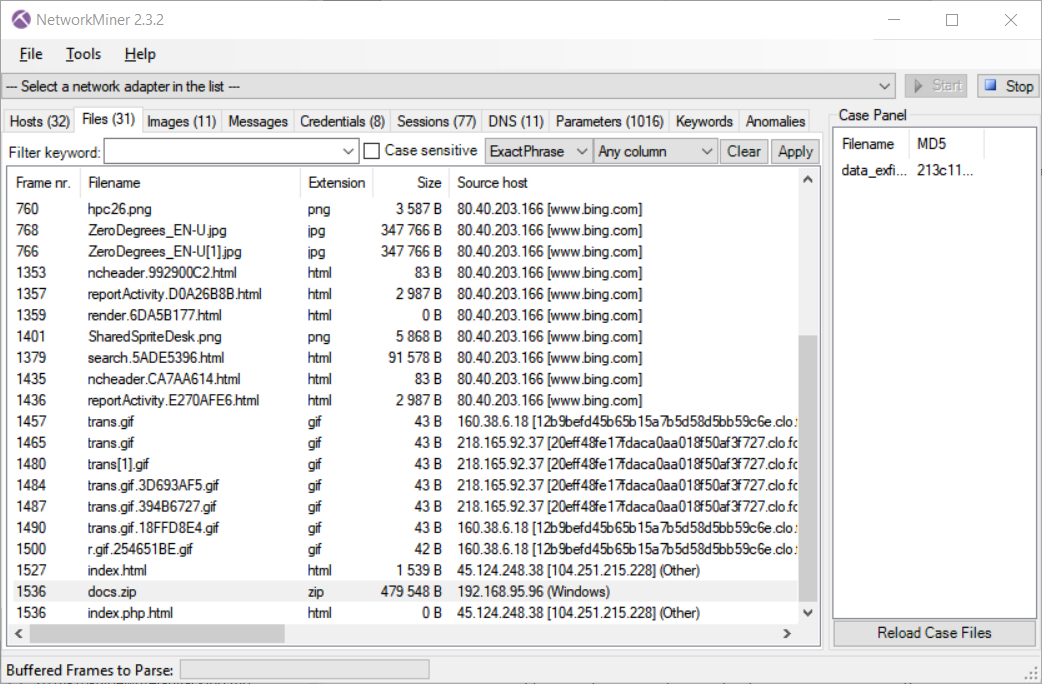Click the Reload Case Files button
The height and width of the screenshot is (684, 1042).
click(x=934, y=633)
